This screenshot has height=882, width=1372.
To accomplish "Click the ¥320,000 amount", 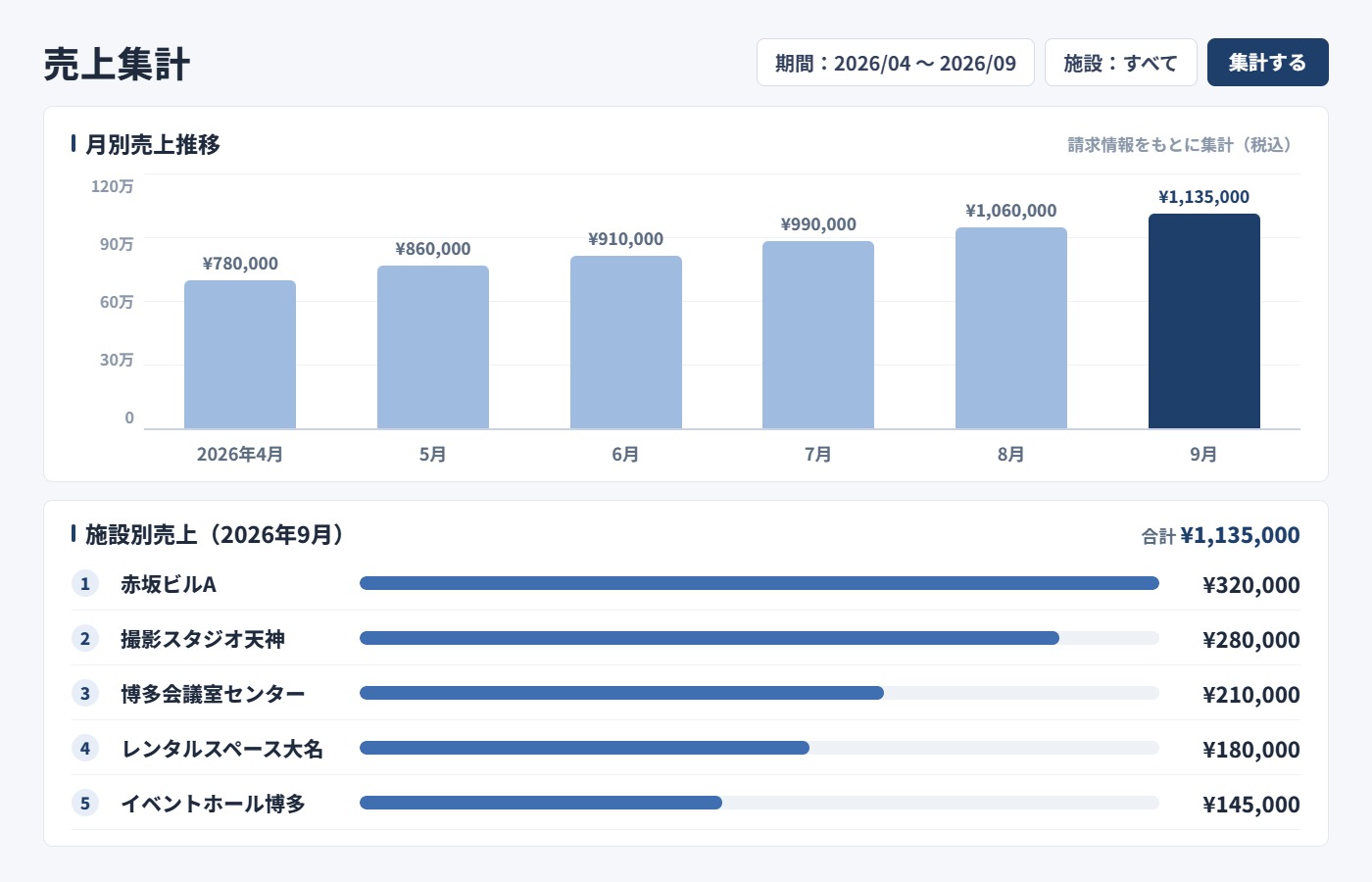I will pyautogui.click(x=1251, y=585).
